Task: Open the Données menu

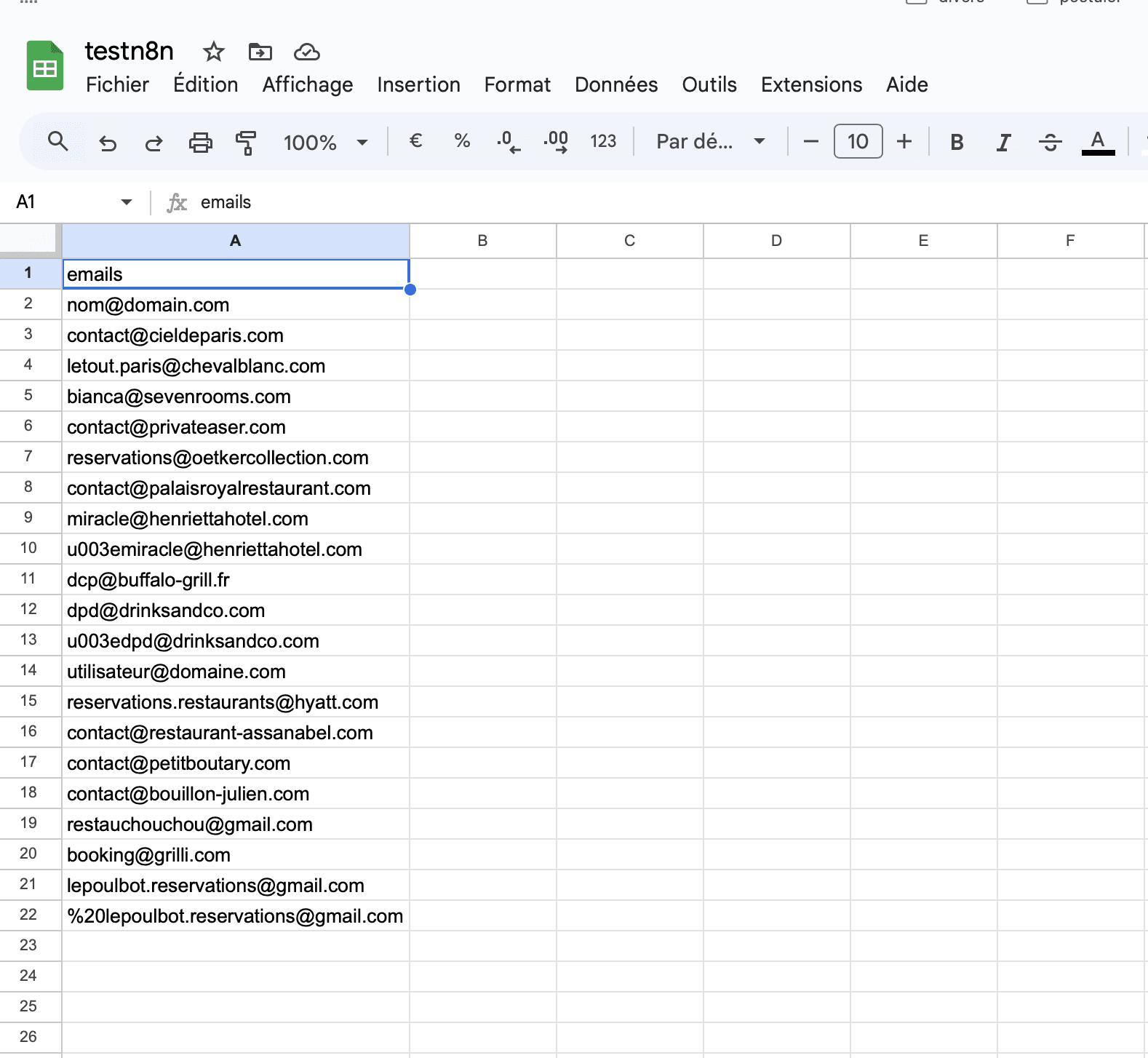Action: (616, 84)
